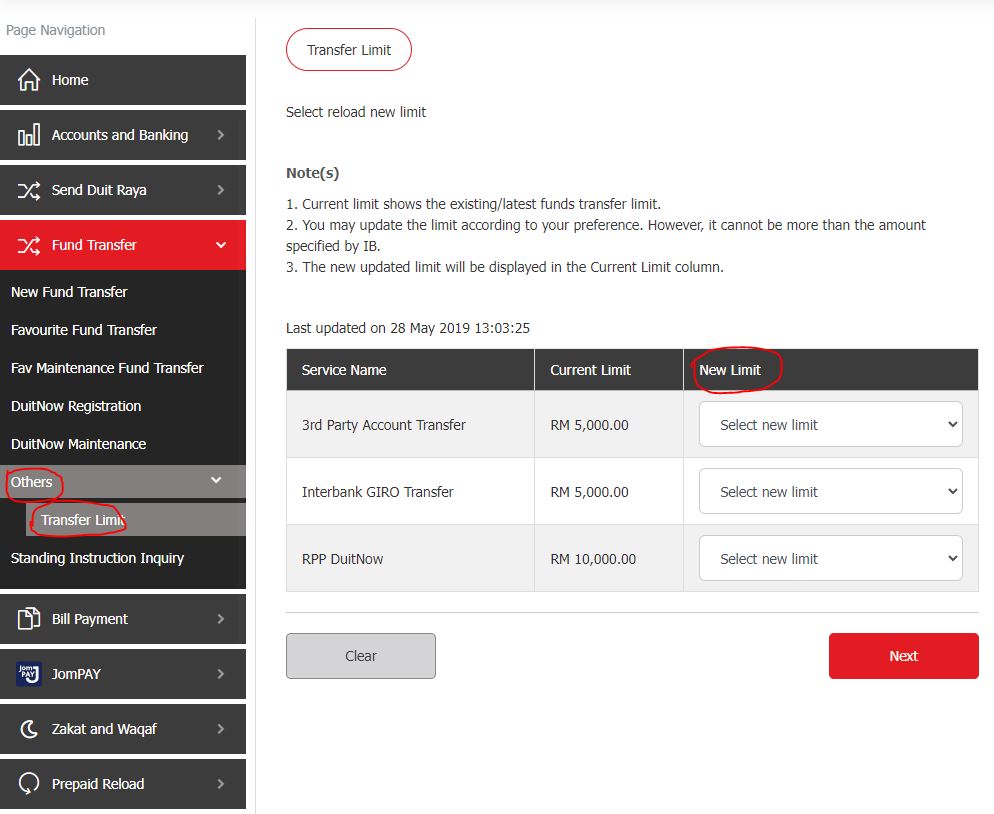Screen dimensions: 994x814
Task: Open new limit dropdown for Interbank GIRO Transfer
Action: pos(830,492)
